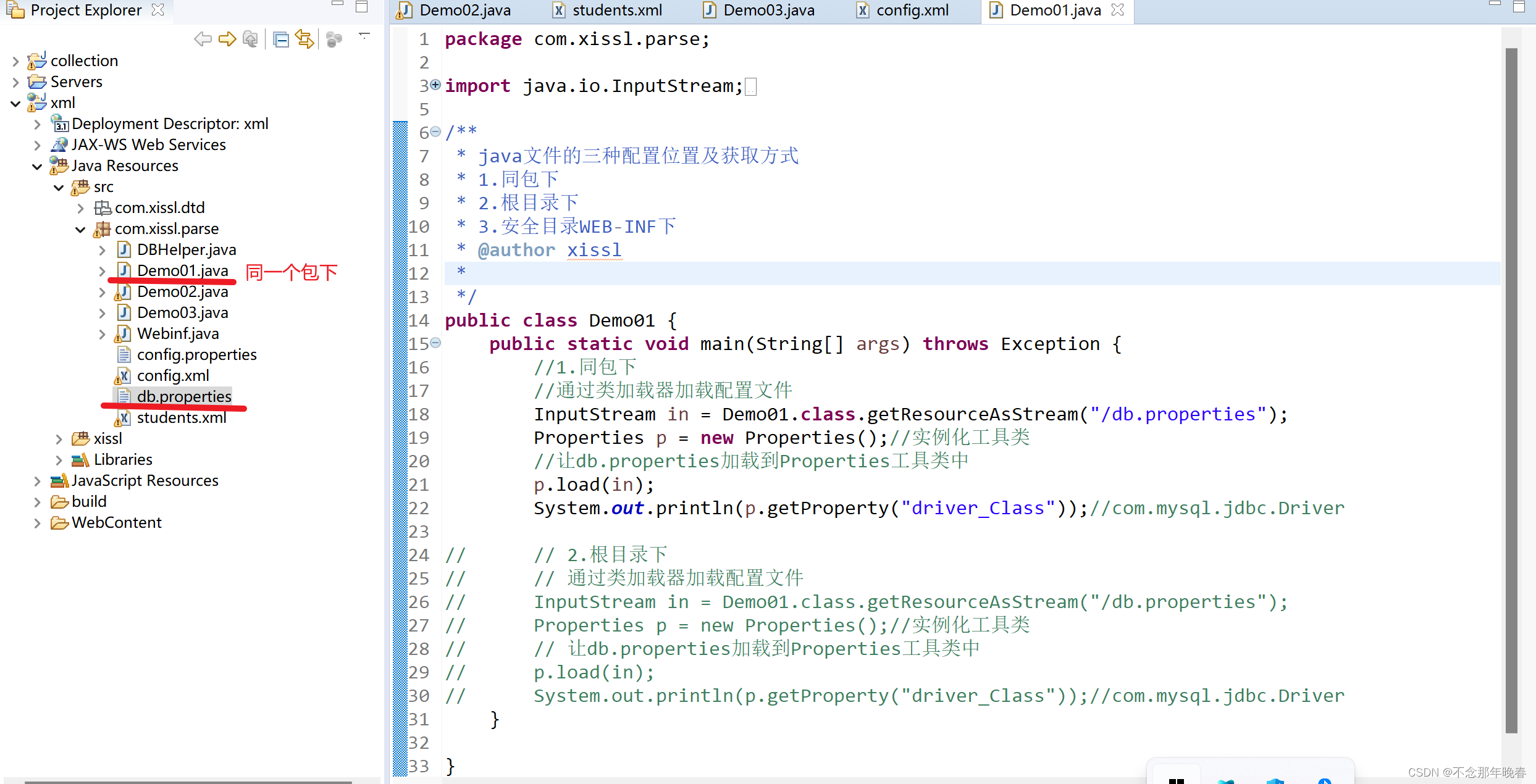Click the Java file icon next to DBHelper.java
The width and height of the screenshot is (1536, 784).
pos(124,249)
